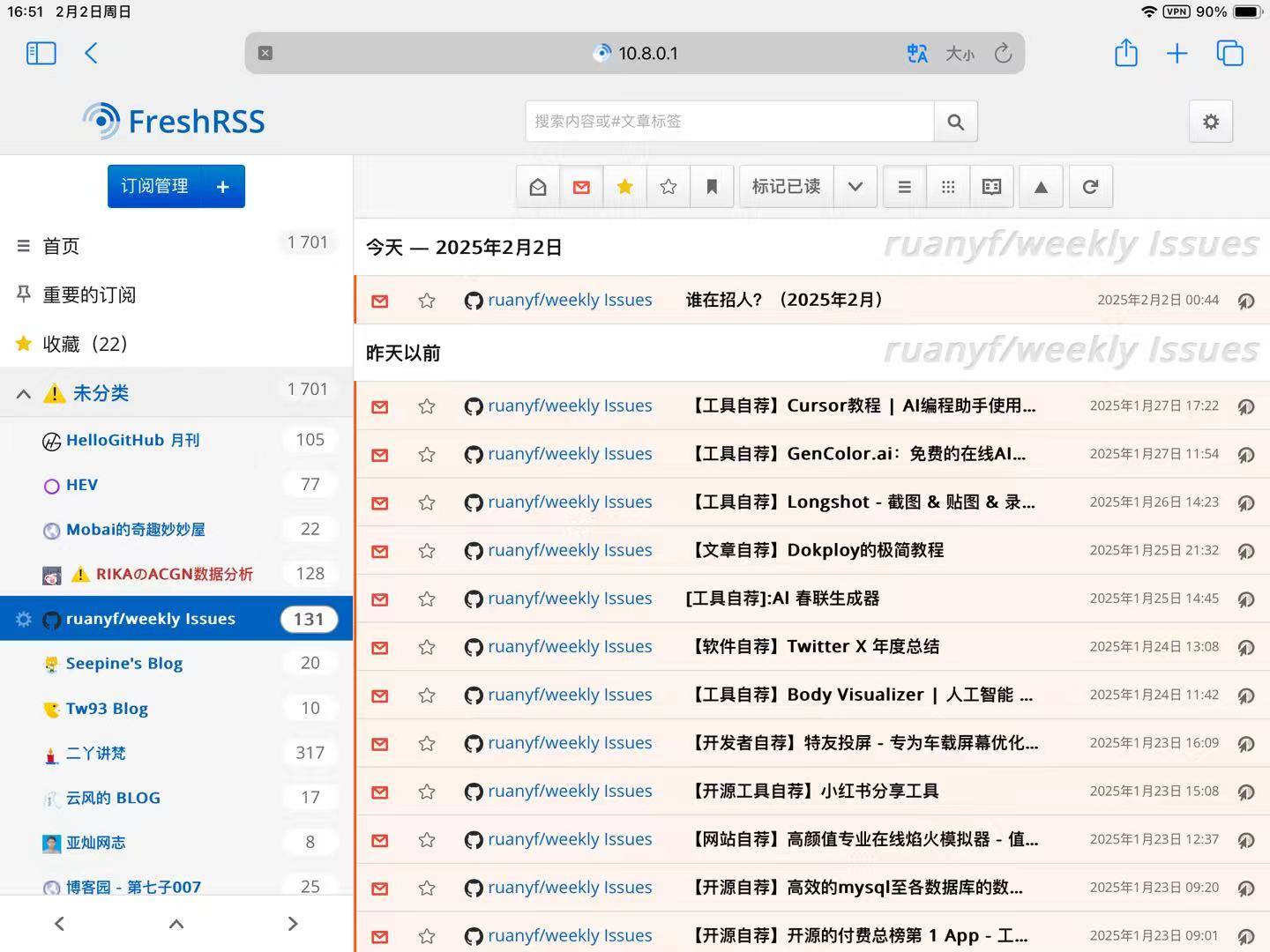This screenshot has height=952, width=1270.
Task: Open 收藏 (22) favorites section
Action: tap(85, 344)
